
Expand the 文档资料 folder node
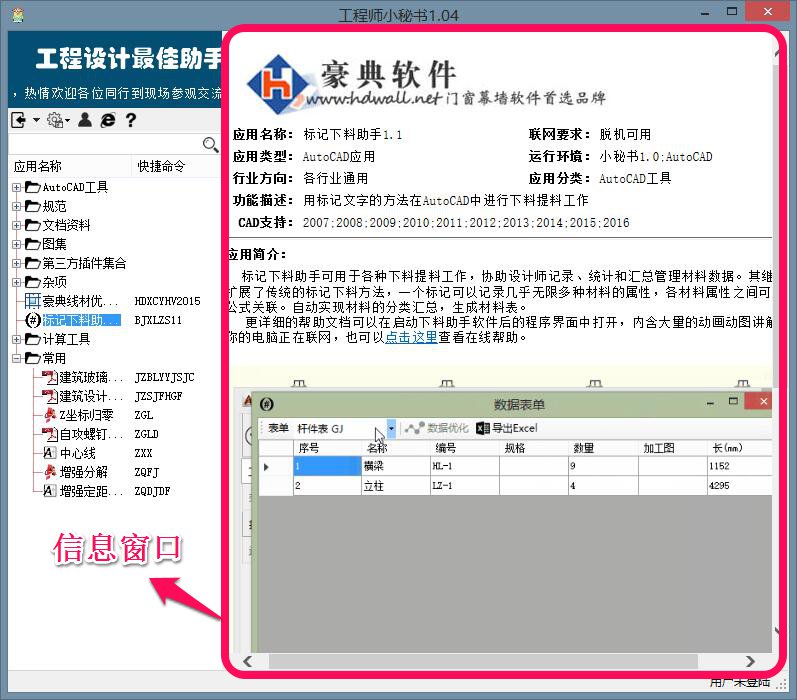16,225
